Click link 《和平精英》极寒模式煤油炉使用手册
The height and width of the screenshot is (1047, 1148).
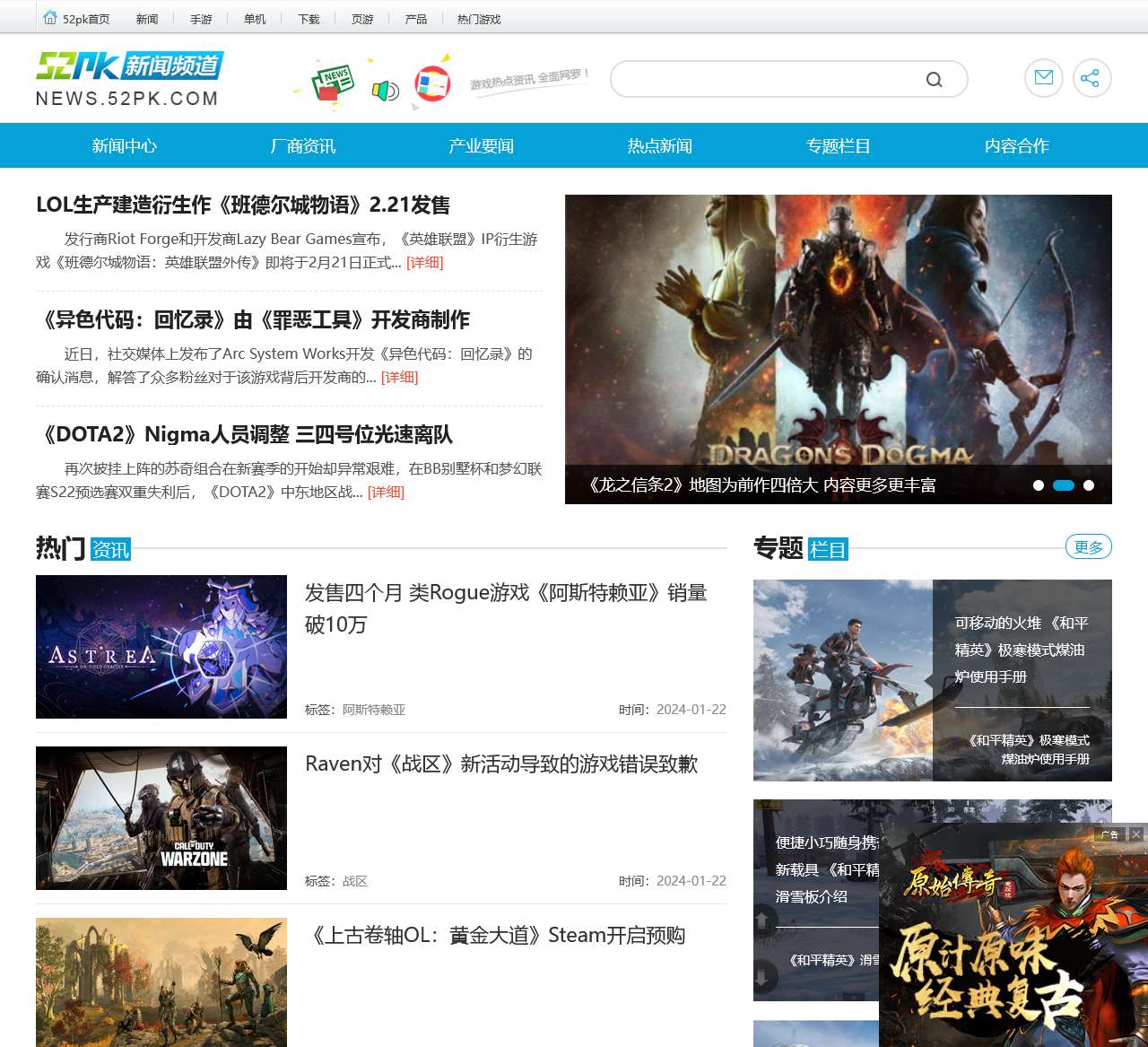(1029, 749)
